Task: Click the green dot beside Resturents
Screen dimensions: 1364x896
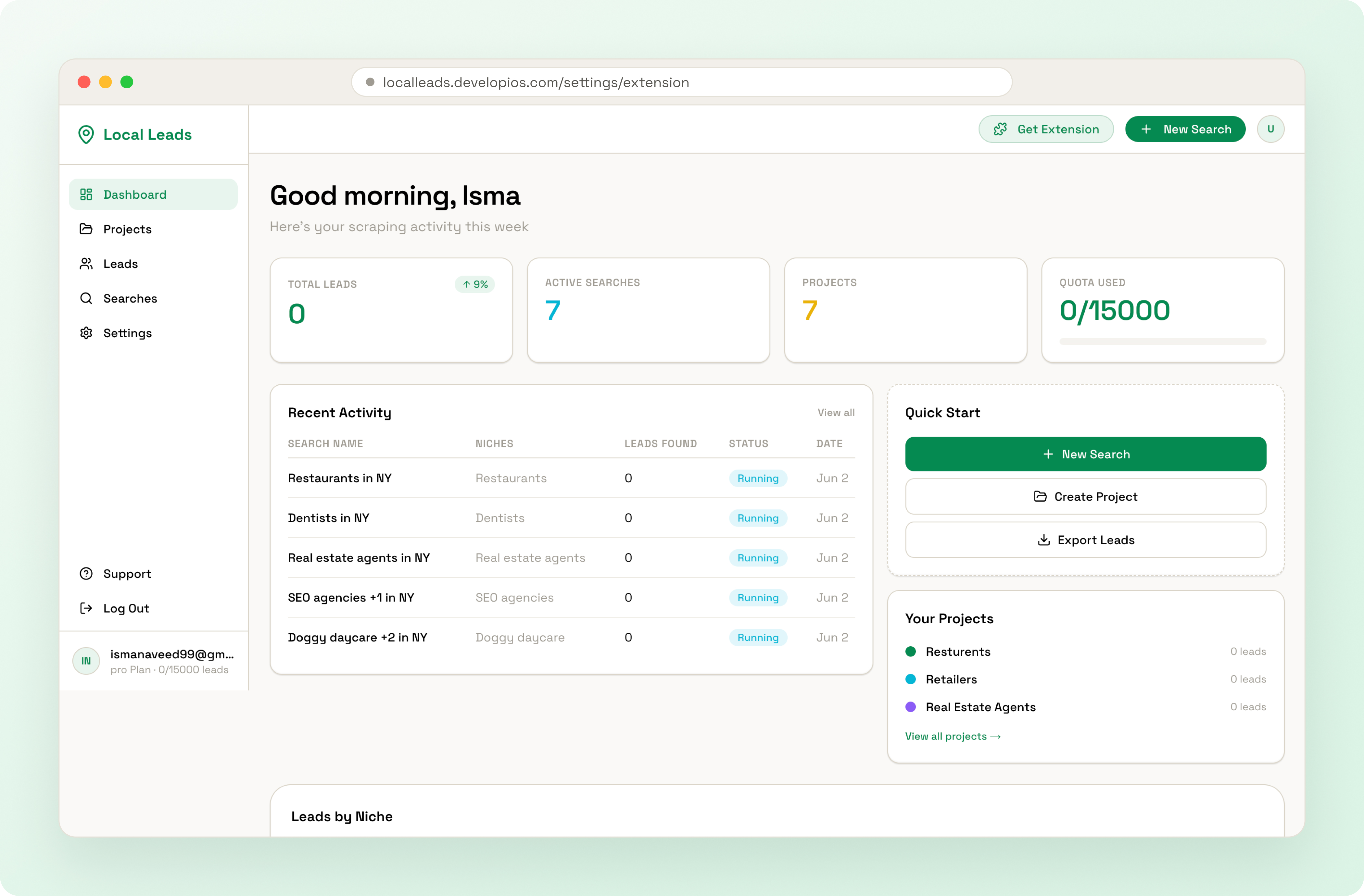Action: pos(911,651)
